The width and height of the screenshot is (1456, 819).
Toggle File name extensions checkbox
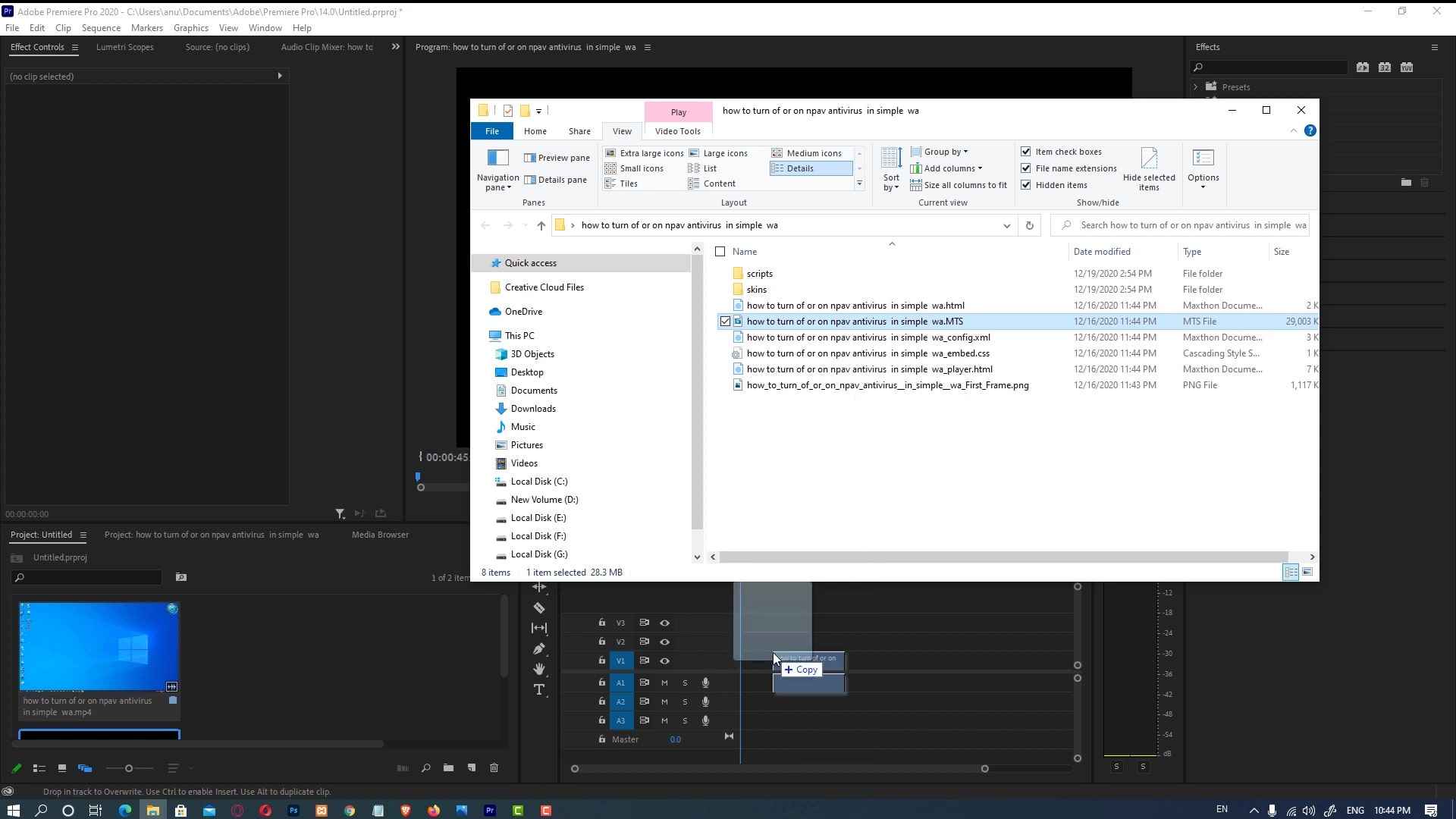point(1026,168)
